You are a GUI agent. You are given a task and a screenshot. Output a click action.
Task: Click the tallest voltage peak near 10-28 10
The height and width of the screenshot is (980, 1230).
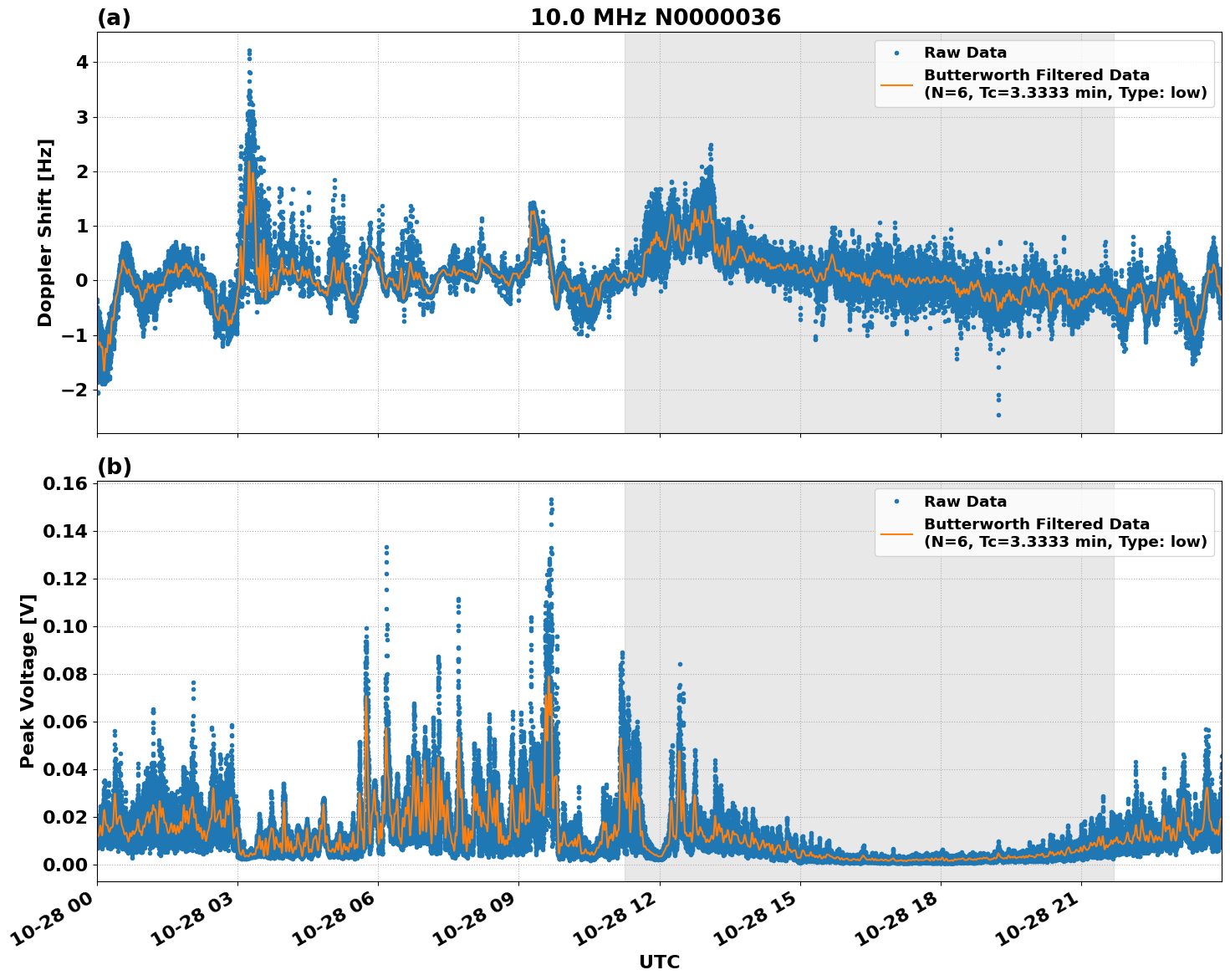tap(551, 497)
